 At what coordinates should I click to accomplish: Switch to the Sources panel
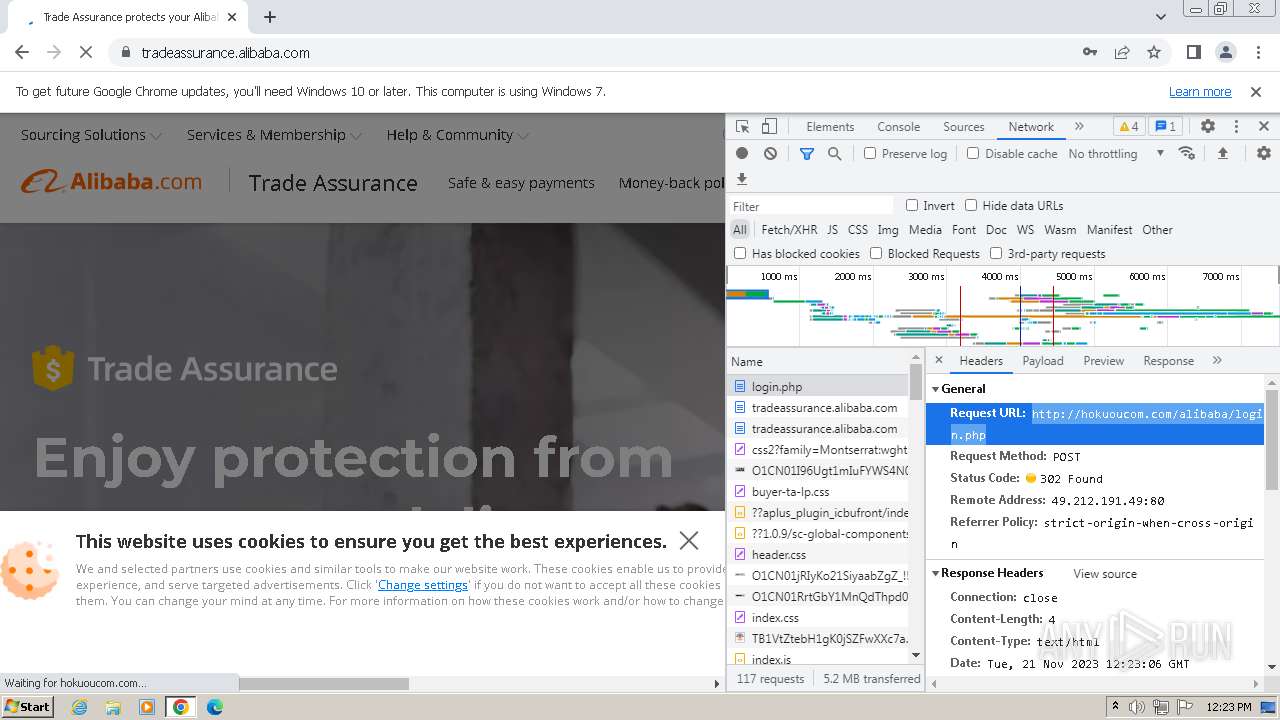[964, 127]
